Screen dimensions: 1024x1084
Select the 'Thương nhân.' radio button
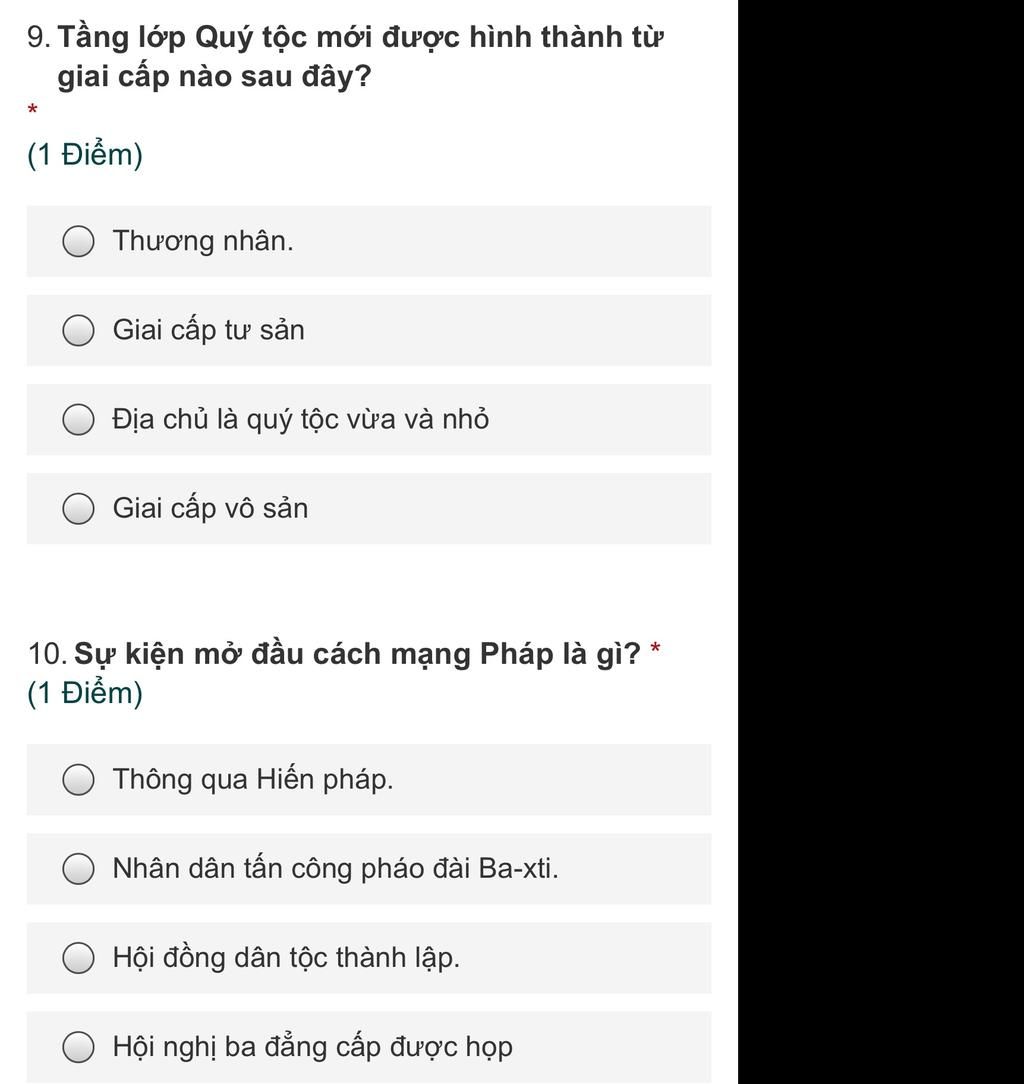pyautogui.click(x=78, y=242)
